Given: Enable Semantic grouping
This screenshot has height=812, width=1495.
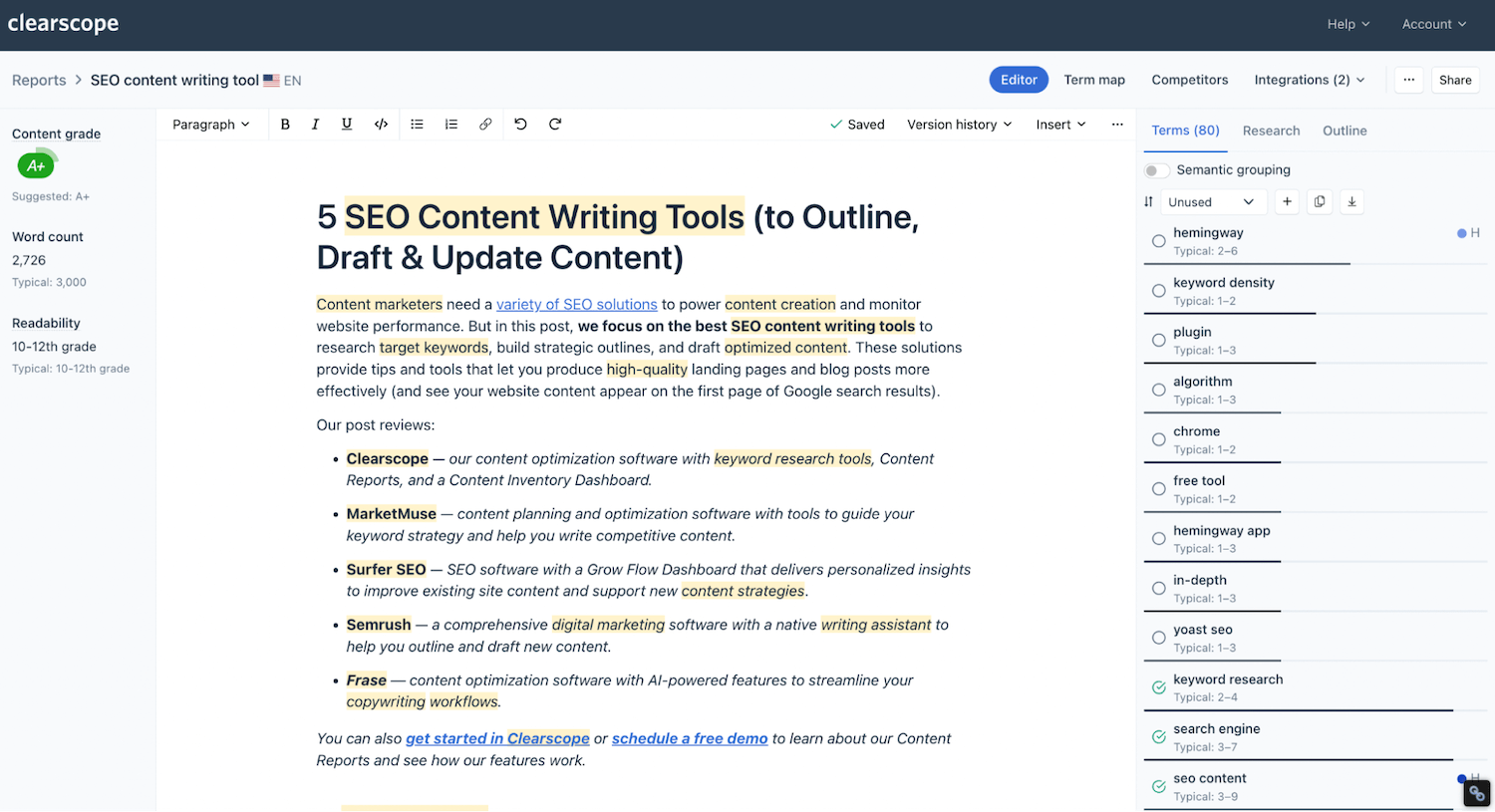Looking at the screenshot, I should coord(1156,169).
